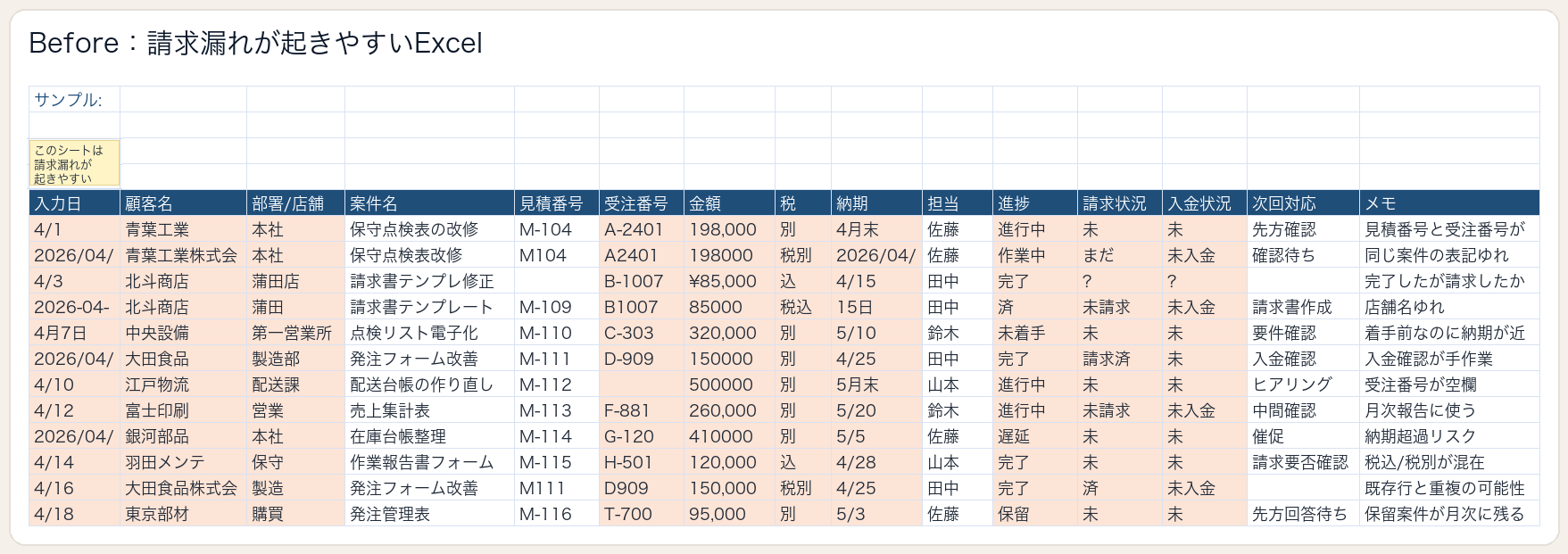Click the 請求状況 header cell
The height and width of the screenshot is (554, 1568).
[x=1120, y=203]
